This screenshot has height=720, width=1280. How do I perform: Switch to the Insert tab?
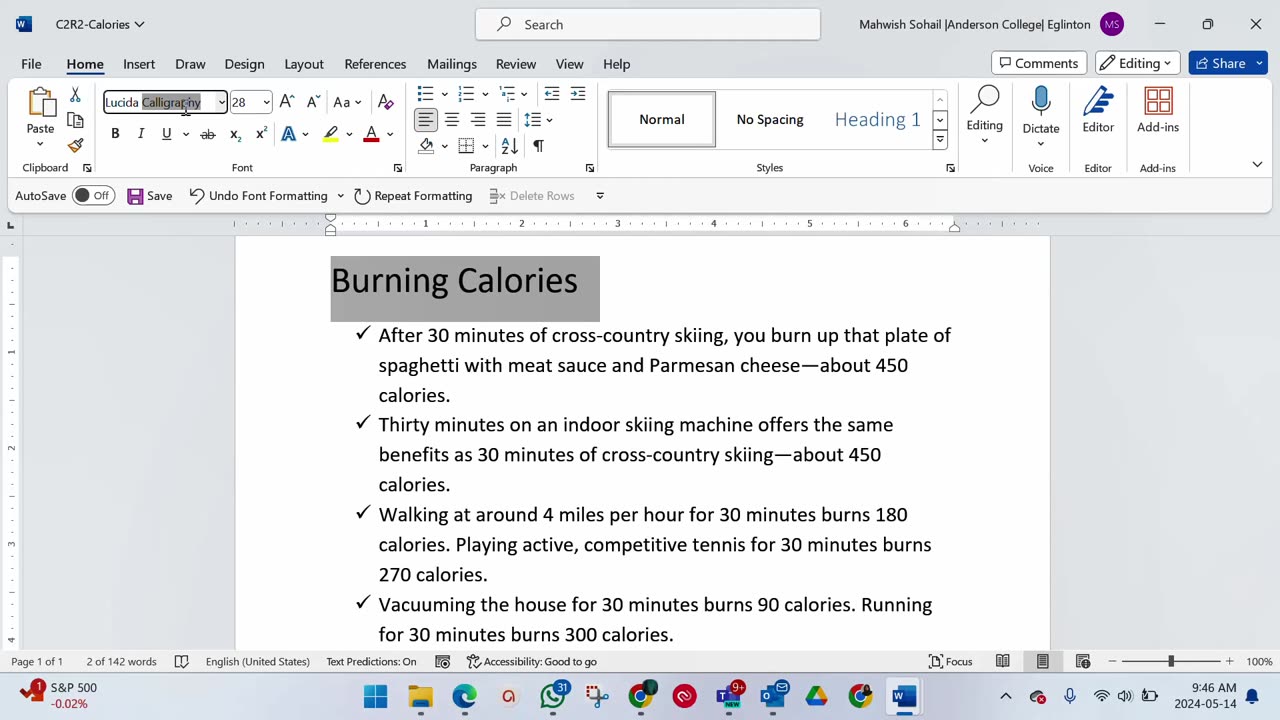(x=139, y=64)
